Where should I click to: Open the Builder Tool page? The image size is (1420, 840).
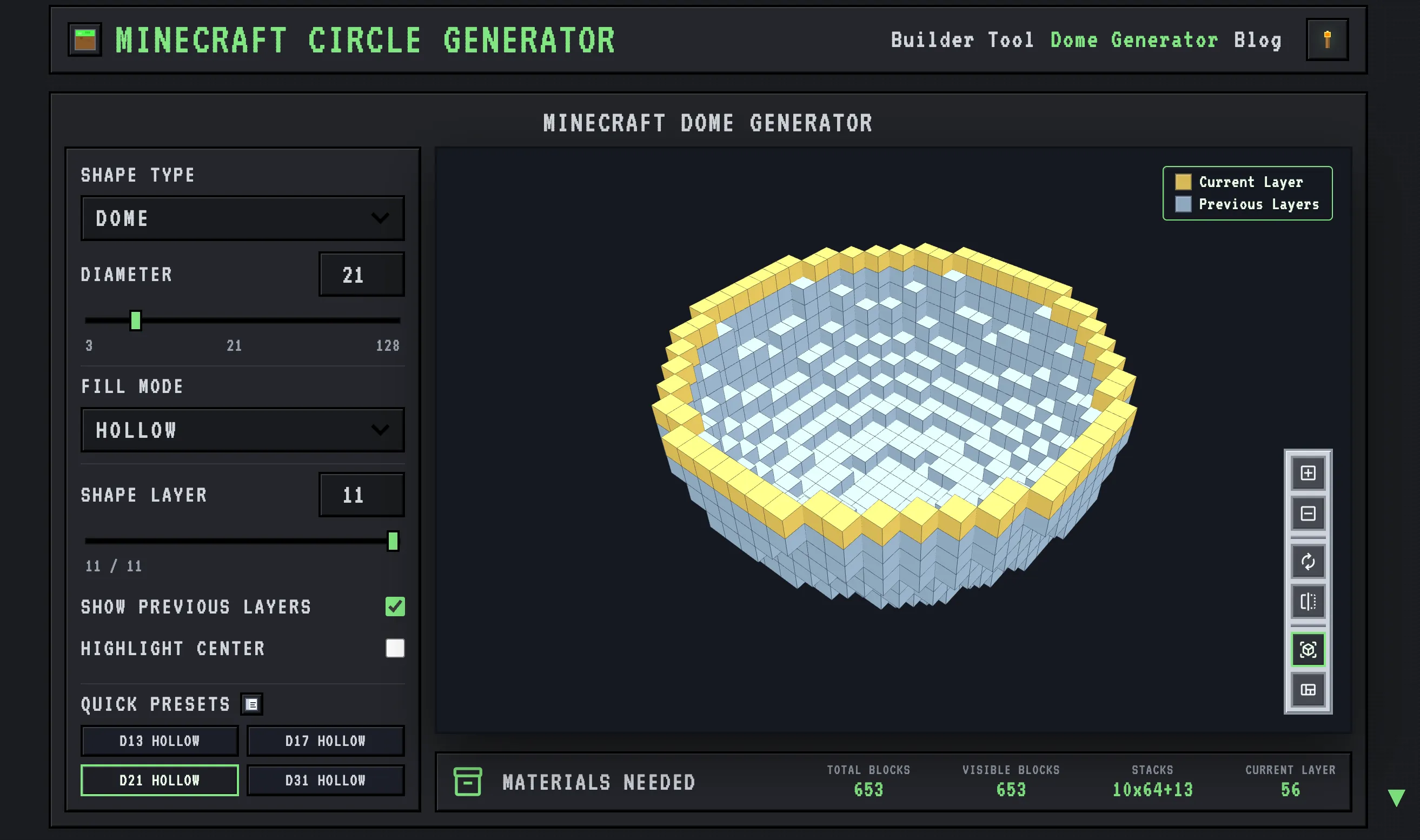[x=963, y=40]
